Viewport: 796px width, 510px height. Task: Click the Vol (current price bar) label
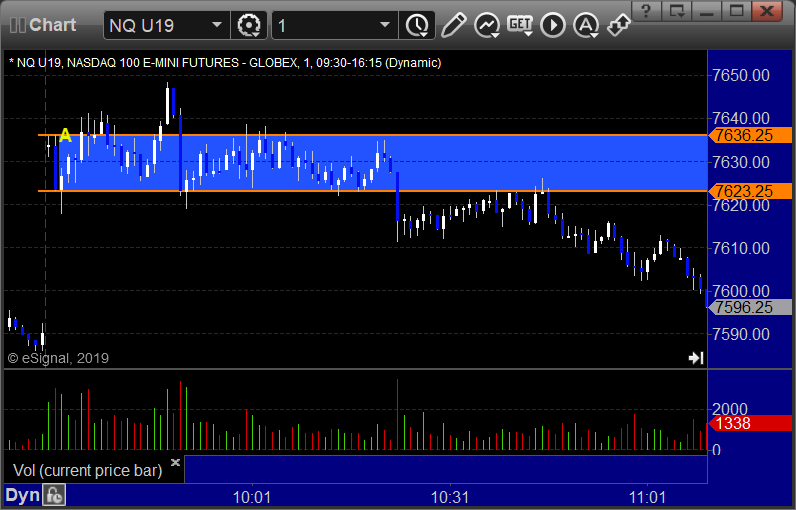[87, 470]
